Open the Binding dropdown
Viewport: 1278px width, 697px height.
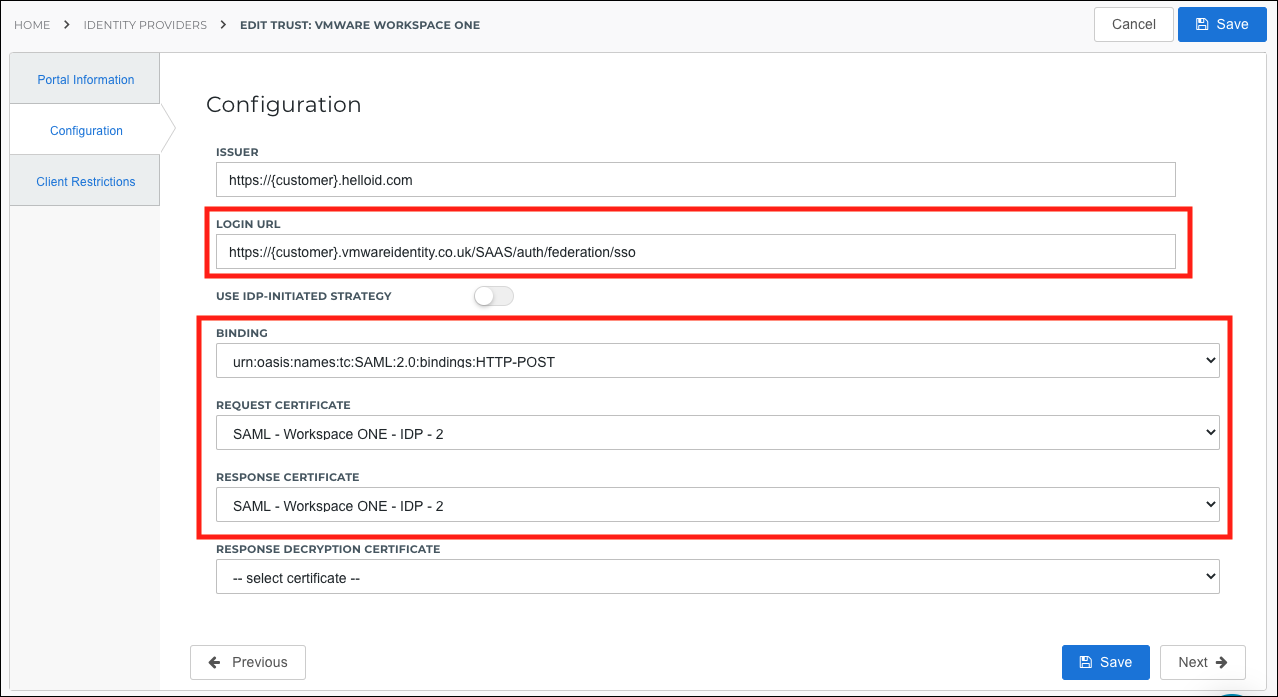pyautogui.click(x=718, y=361)
